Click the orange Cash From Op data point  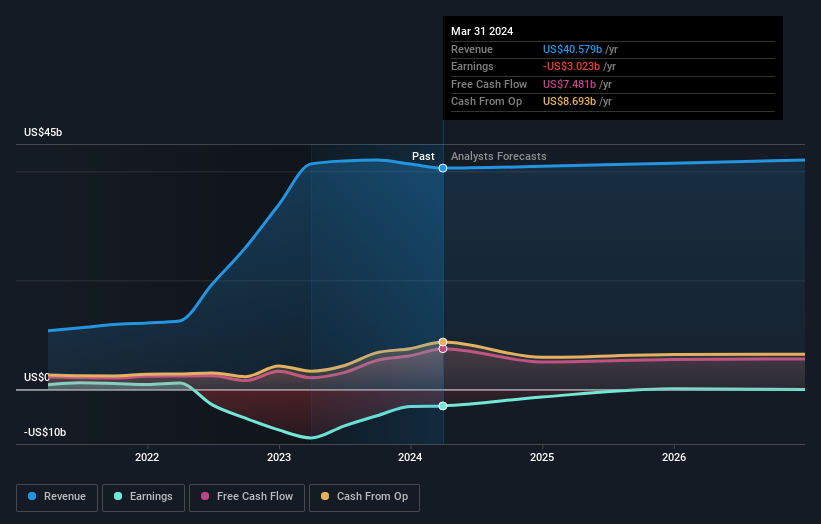(443, 342)
